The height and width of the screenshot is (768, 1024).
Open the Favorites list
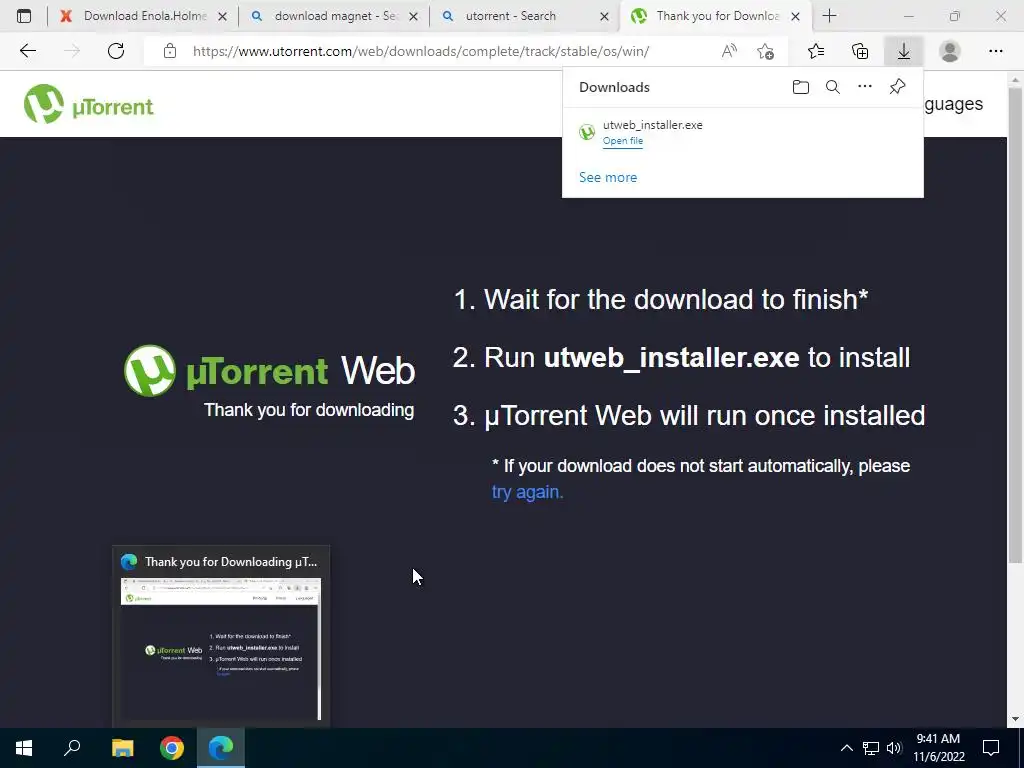(816, 51)
